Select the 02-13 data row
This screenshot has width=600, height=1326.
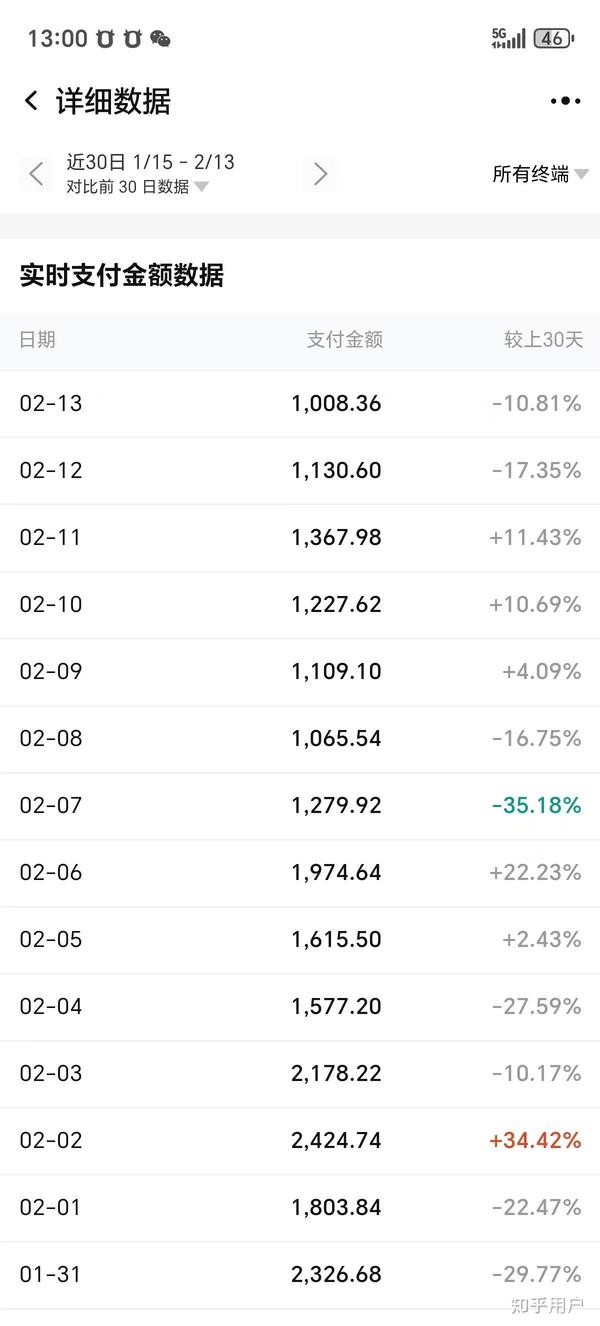pyautogui.click(x=300, y=404)
